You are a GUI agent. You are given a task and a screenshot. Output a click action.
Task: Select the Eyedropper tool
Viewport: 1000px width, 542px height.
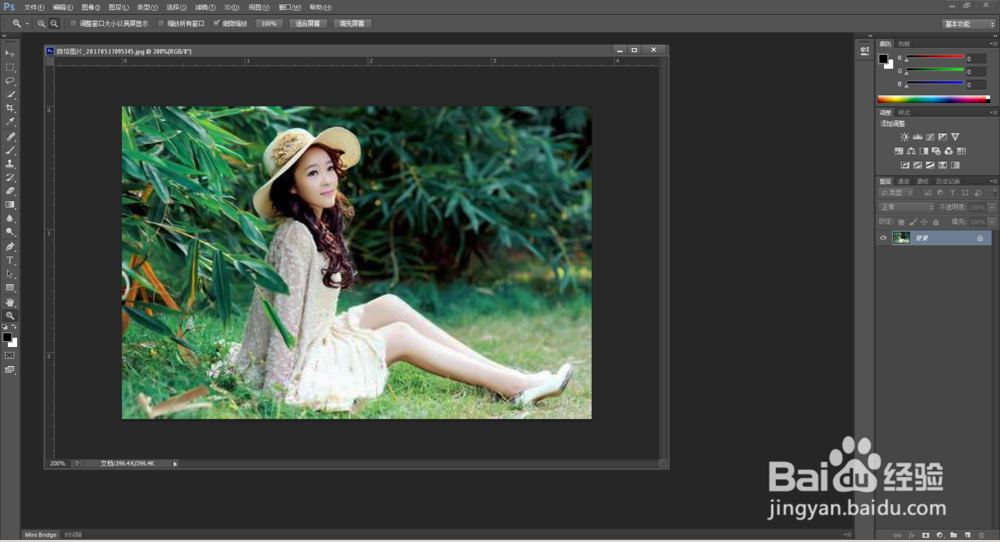[10, 122]
